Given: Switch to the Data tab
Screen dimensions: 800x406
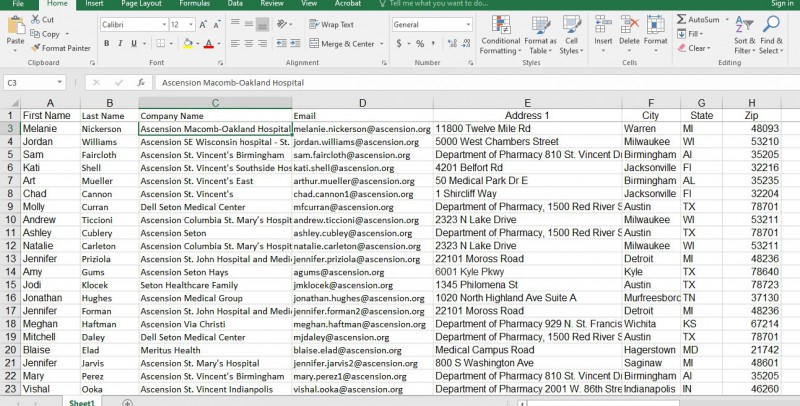Looking at the screenshot, I should (235, 4).
